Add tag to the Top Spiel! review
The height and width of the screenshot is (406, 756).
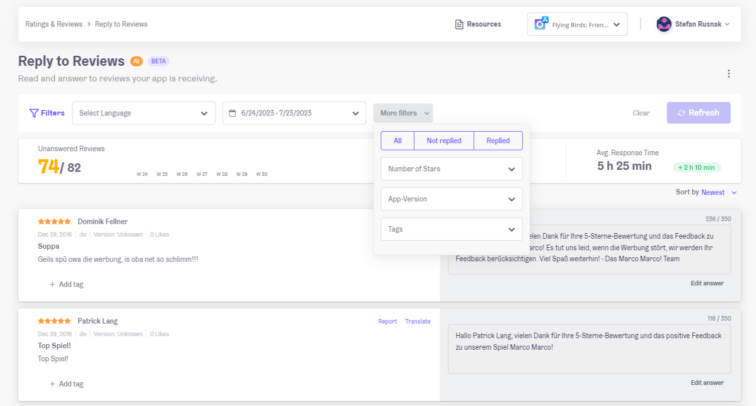click(67, 384)
